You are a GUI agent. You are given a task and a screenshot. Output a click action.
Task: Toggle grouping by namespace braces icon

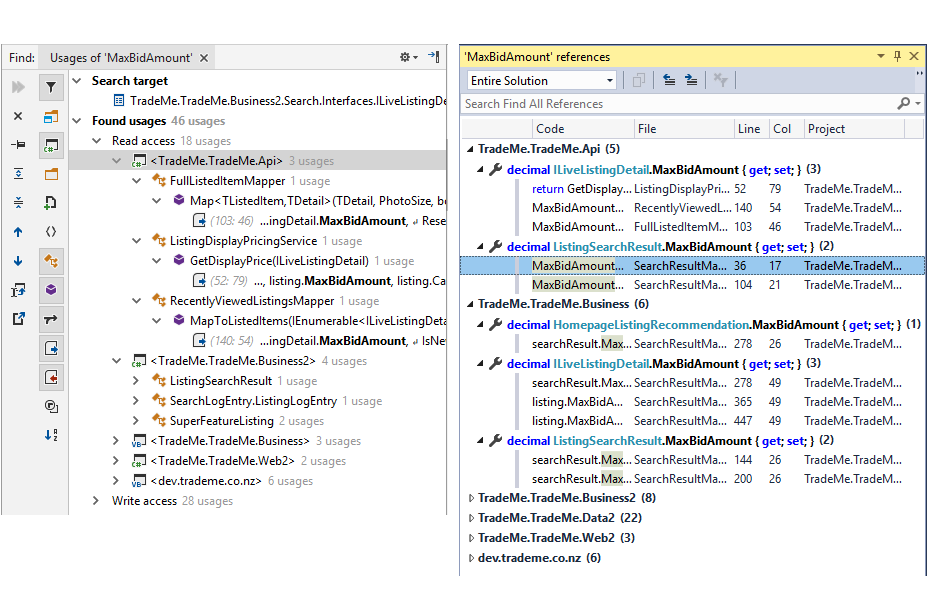pos(51,232)
